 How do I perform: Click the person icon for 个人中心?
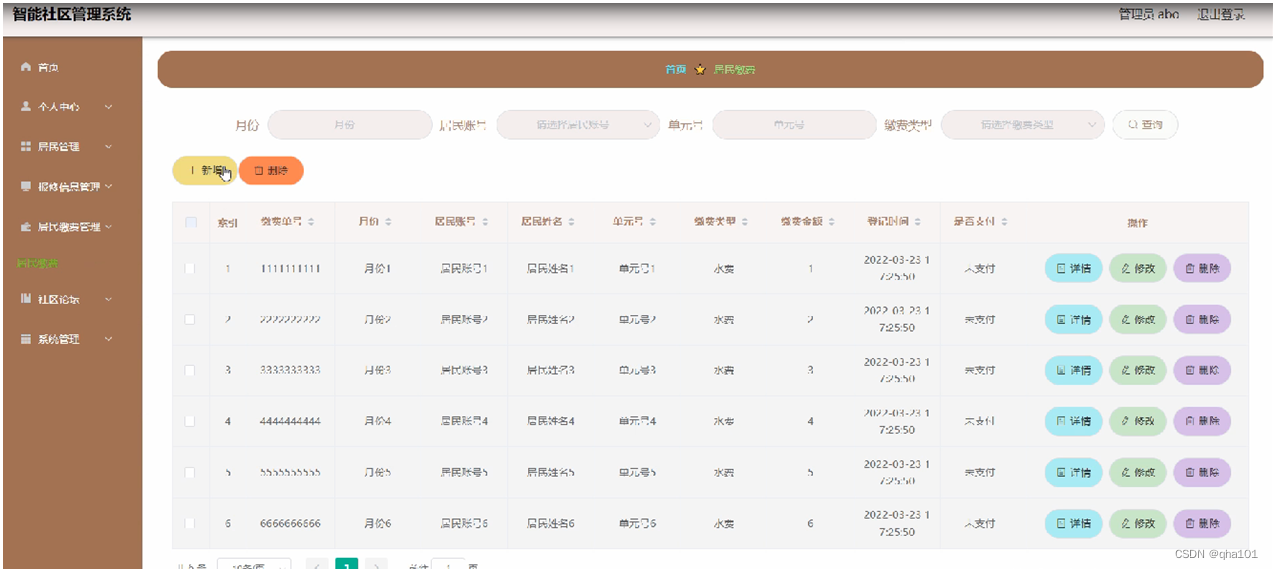click(x=27, y=106)
